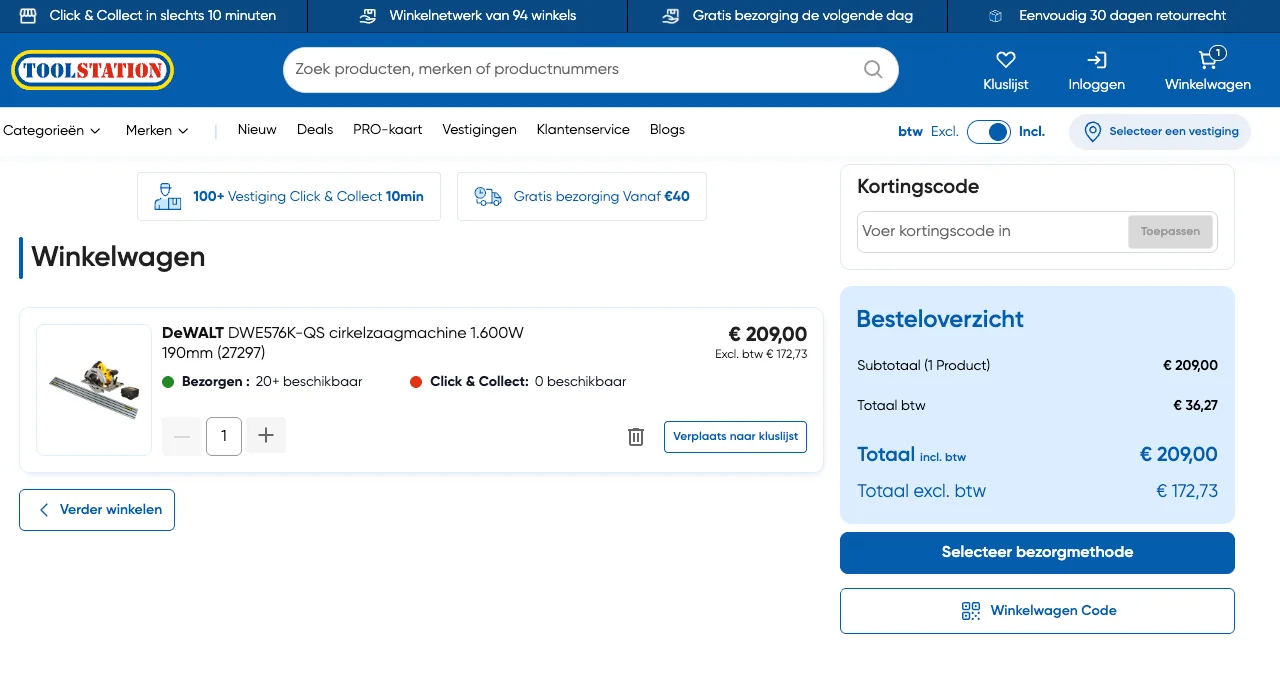Image resolution: width=1280 pixels, height=674 pixels.
Task: Select Klantenservice in the navigation
Action: pos(583,130)
